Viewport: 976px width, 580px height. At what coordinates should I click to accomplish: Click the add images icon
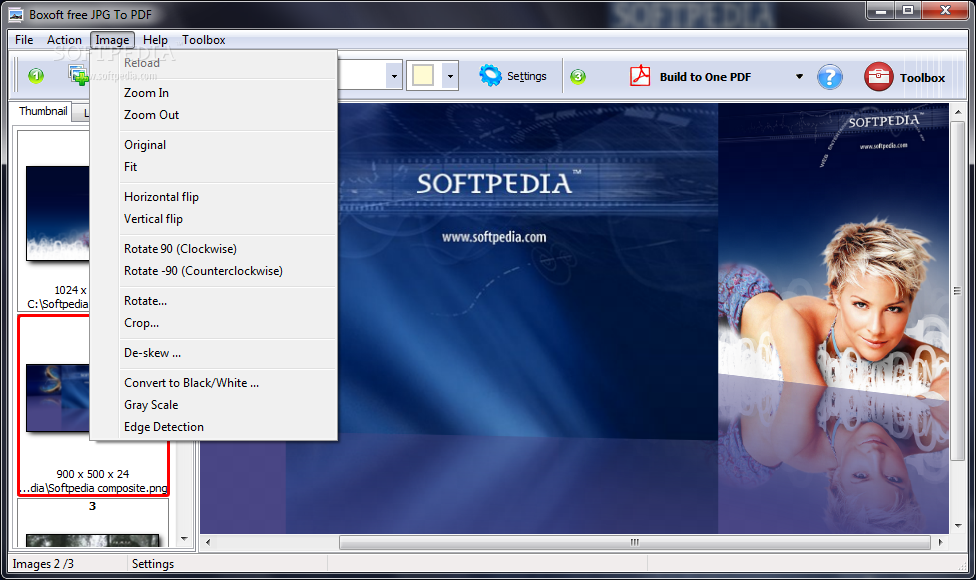click(78, 76)
